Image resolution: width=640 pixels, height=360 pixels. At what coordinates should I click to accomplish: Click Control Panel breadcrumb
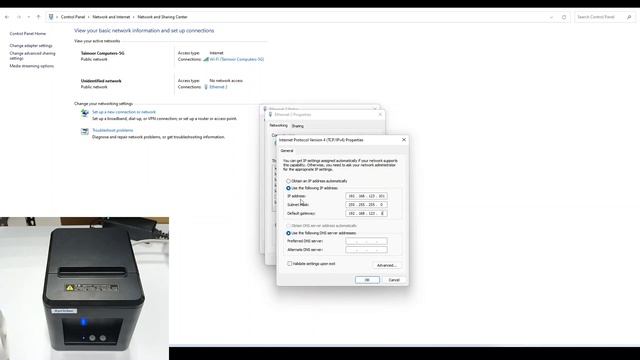coord(73,17)
